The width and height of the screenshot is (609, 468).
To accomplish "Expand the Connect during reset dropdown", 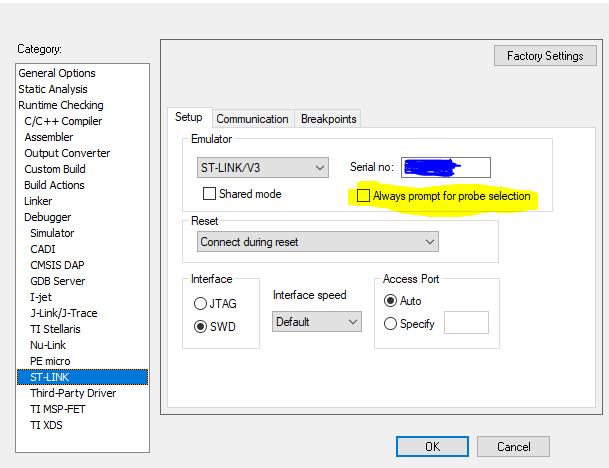I will 318,242.
